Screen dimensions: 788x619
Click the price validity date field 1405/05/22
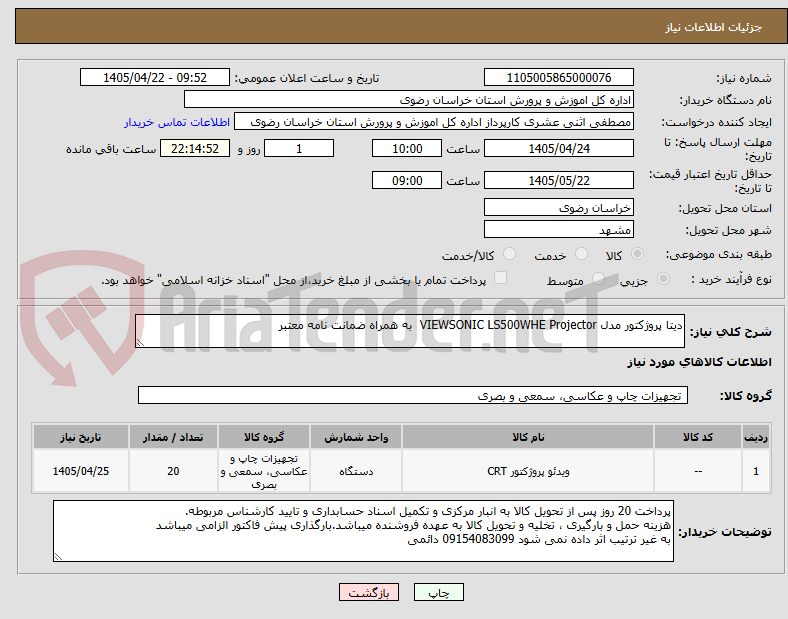(x=559, y=180)
